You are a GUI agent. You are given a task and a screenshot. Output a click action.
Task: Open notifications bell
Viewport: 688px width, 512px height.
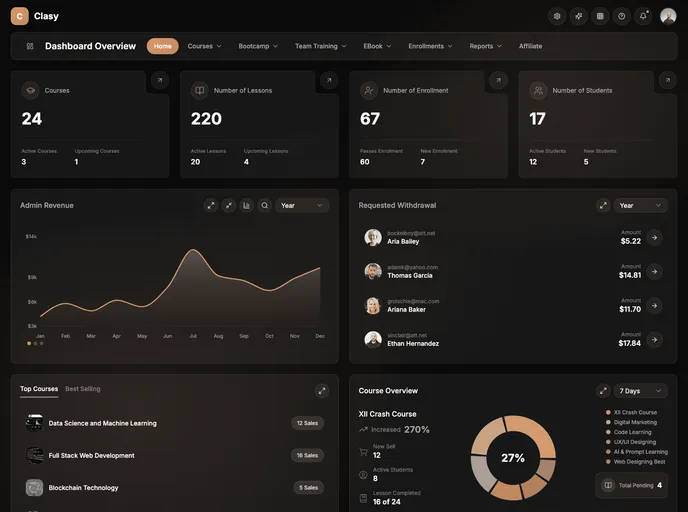click(x=643, y=16)
